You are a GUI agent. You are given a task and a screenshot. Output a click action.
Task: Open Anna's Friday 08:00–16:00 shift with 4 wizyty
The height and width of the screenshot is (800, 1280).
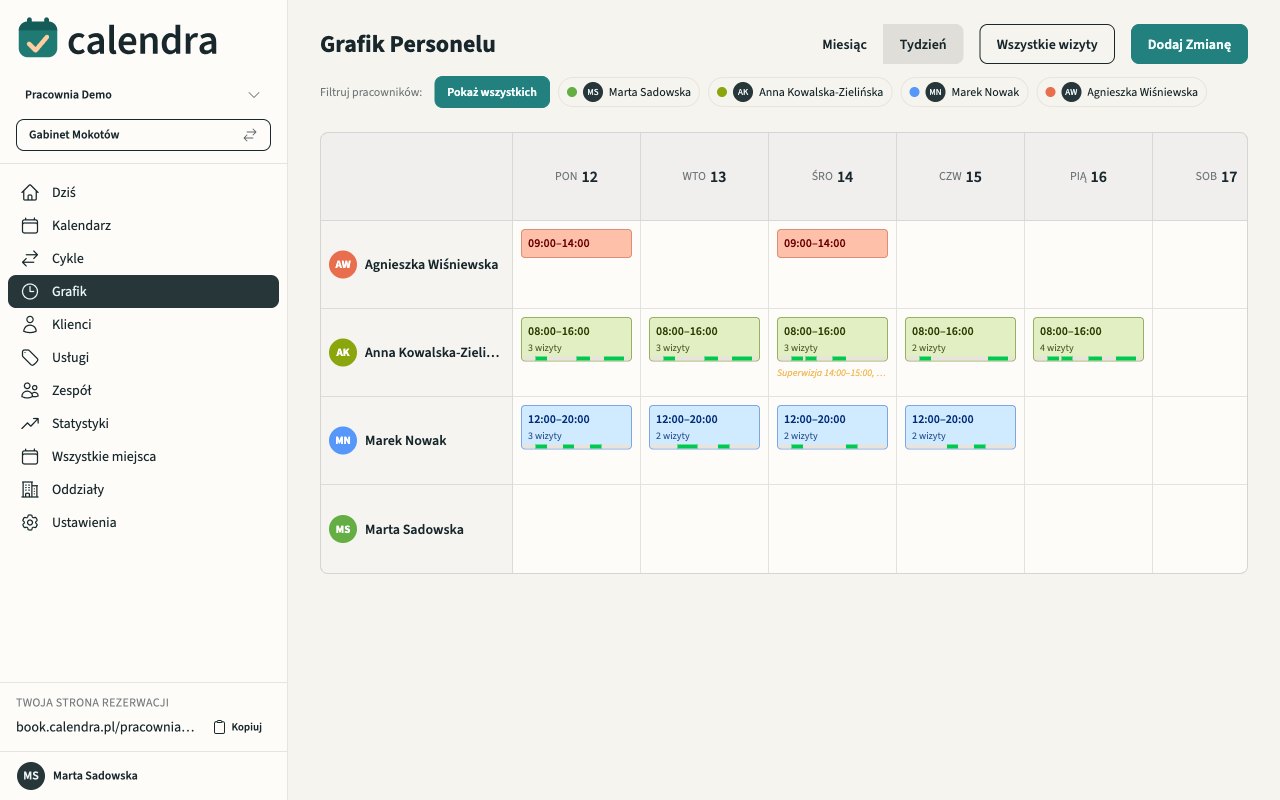(x=1088, y=339)
